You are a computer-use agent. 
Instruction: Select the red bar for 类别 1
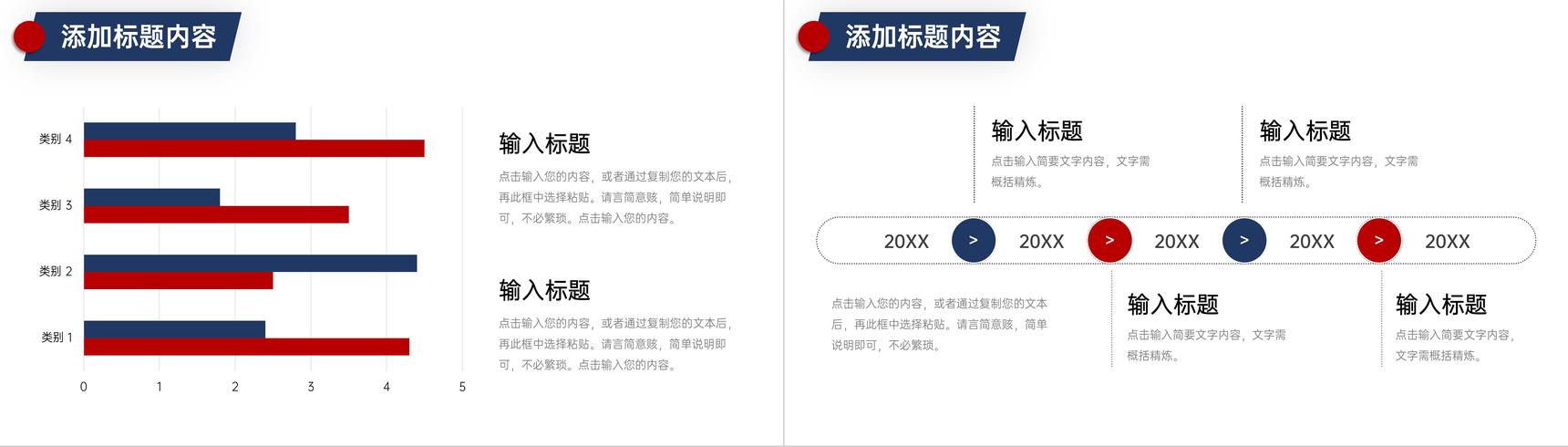(x=246, y=347)
